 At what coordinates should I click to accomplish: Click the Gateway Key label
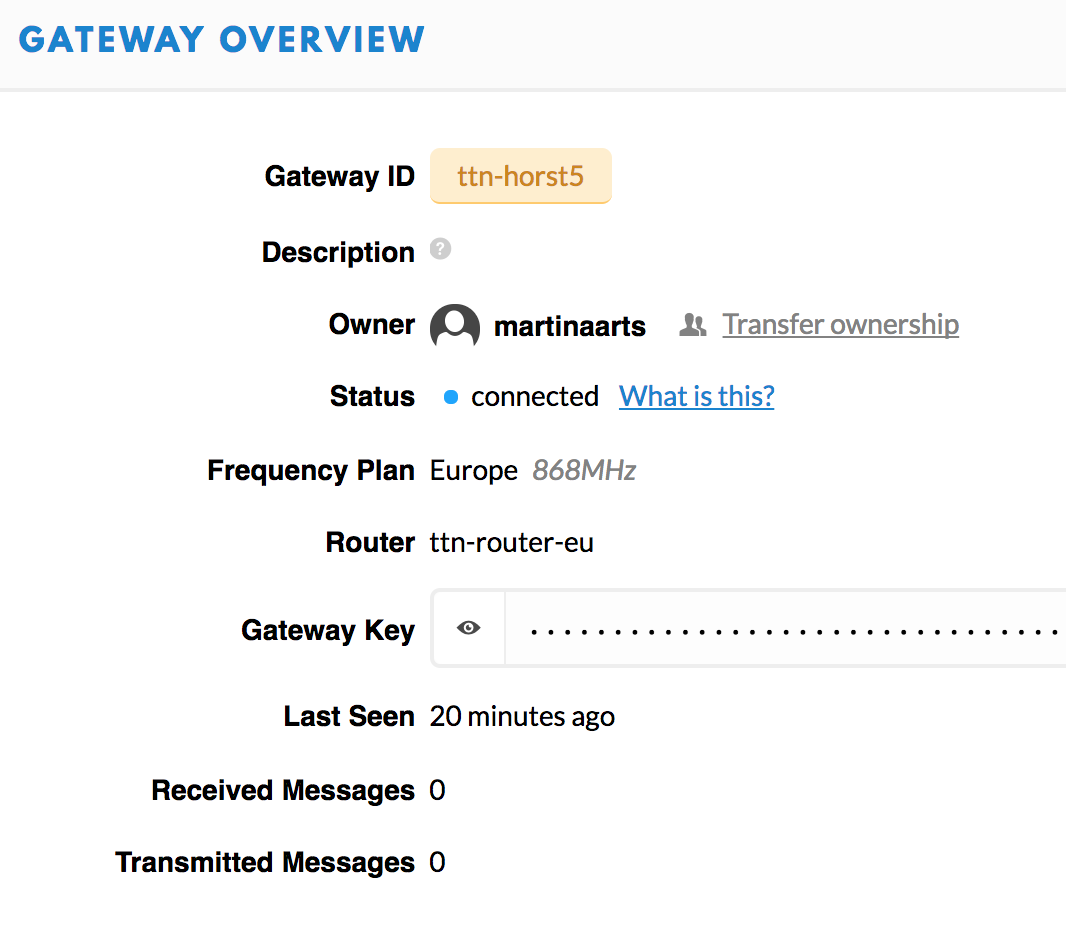(328, 630)
